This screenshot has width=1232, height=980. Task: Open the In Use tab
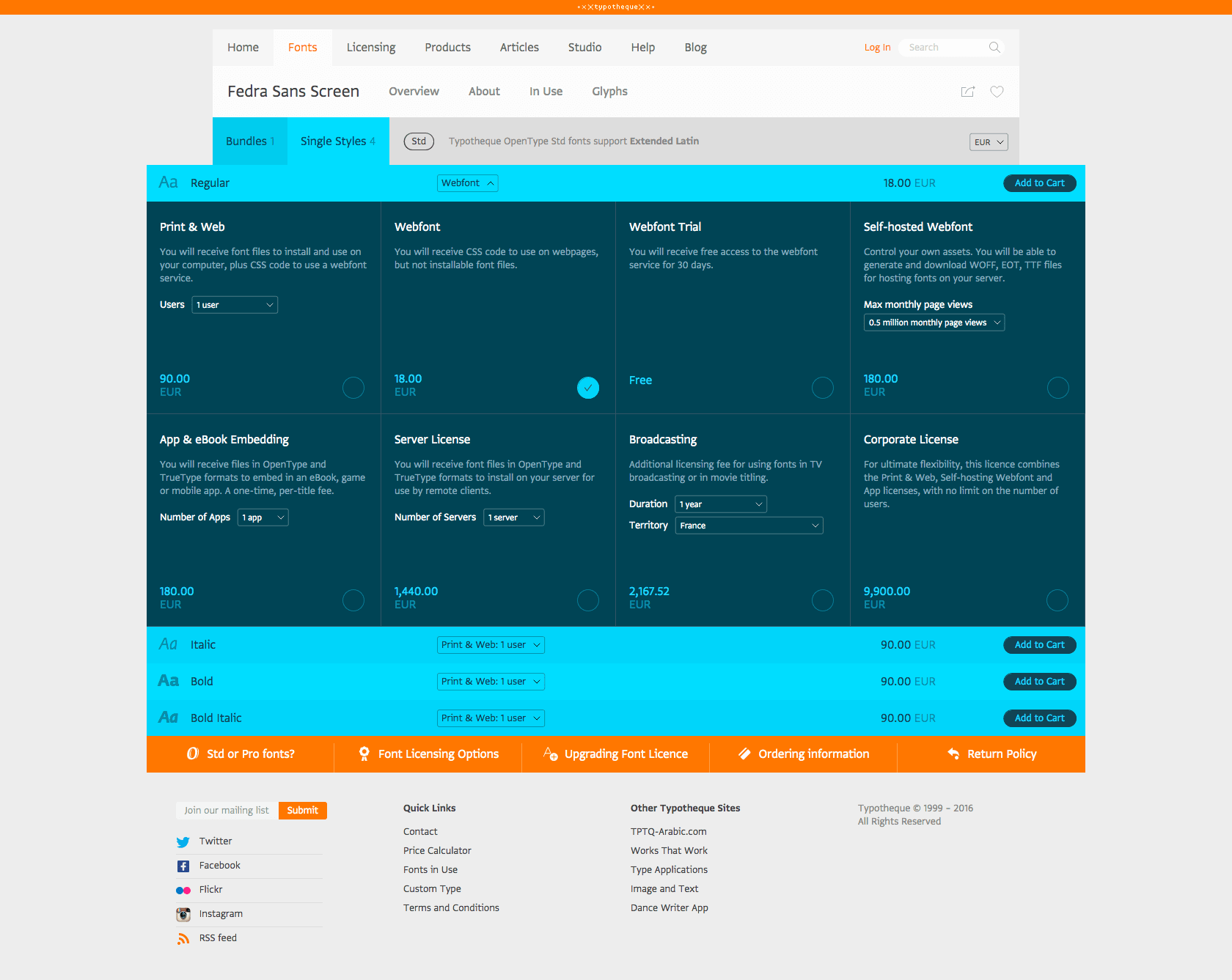pos(546,92)
